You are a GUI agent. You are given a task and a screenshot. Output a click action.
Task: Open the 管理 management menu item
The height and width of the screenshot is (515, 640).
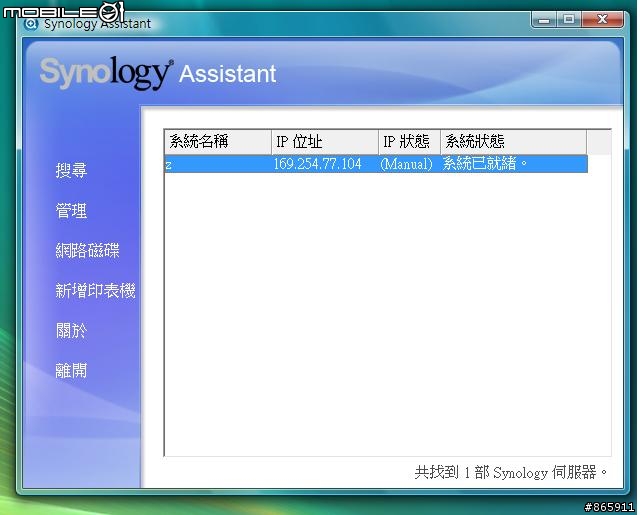click(x=71, y=211)
